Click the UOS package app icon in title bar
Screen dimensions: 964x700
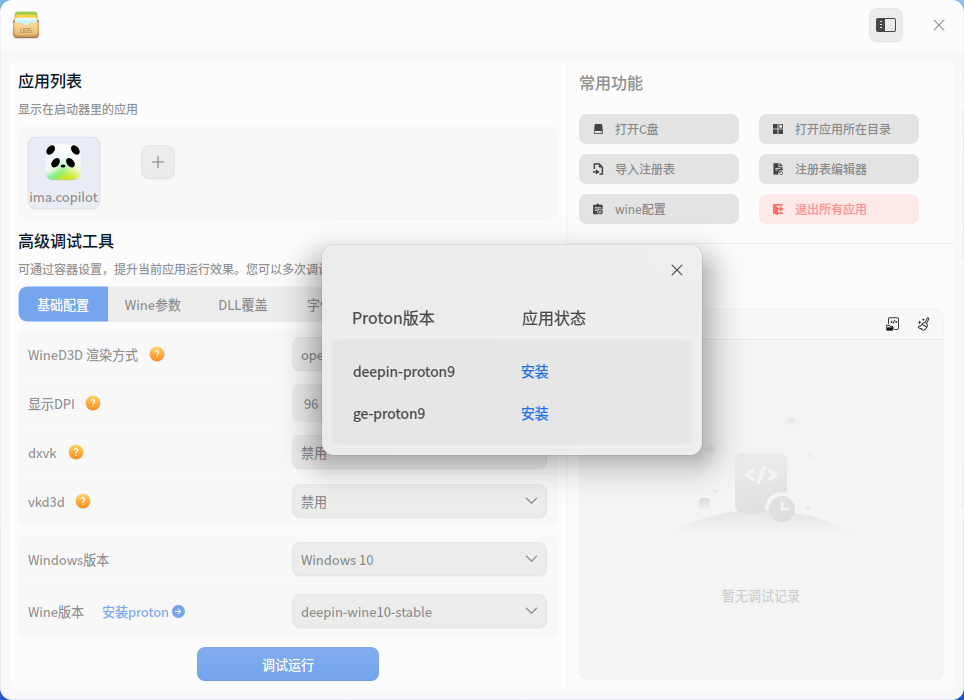coord(26,25)
